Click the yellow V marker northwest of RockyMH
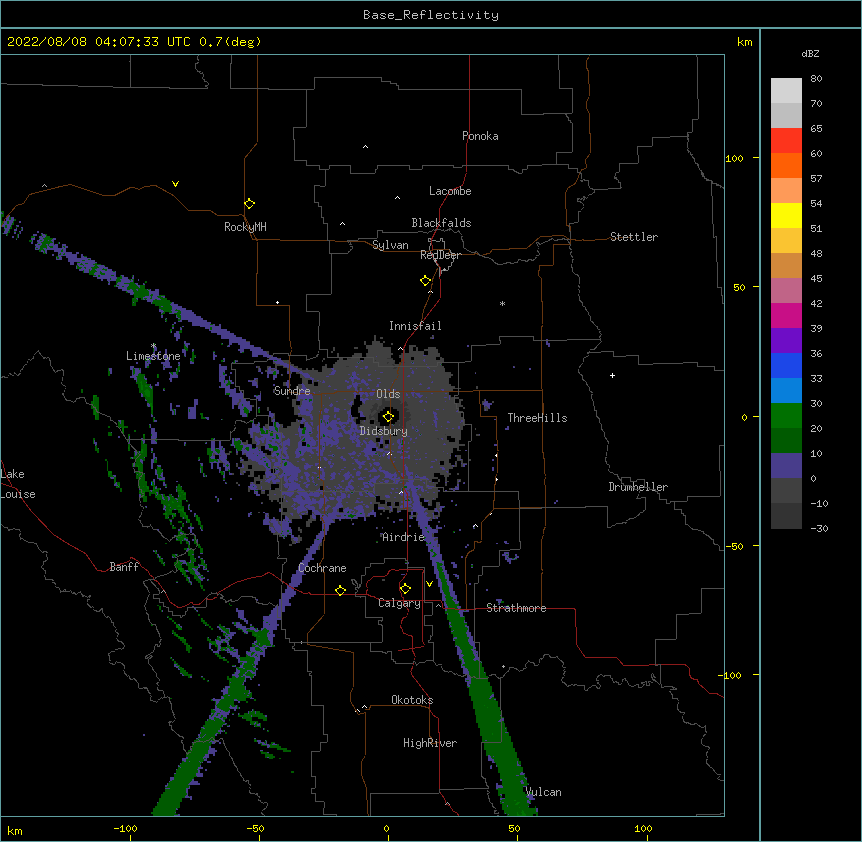Viewport: 862px width, 842px height. (x=175, y=184)
